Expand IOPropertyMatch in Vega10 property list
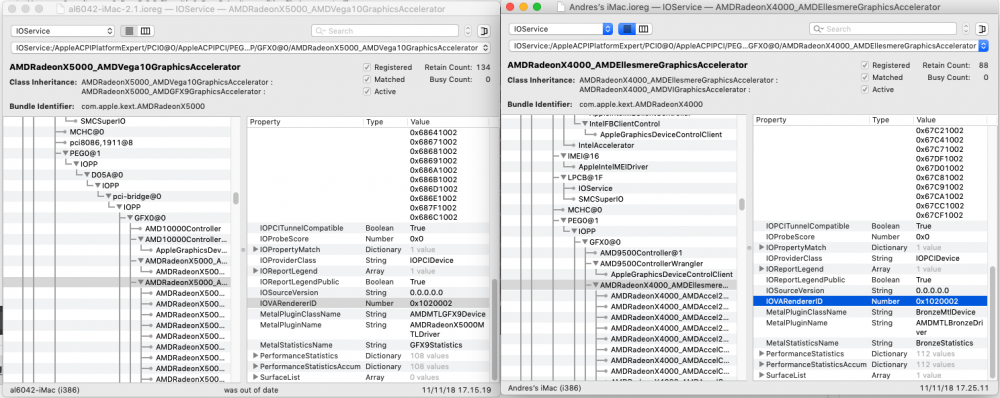The width and height of the screenshot is (1000, 398). click(x=256, y=249)
